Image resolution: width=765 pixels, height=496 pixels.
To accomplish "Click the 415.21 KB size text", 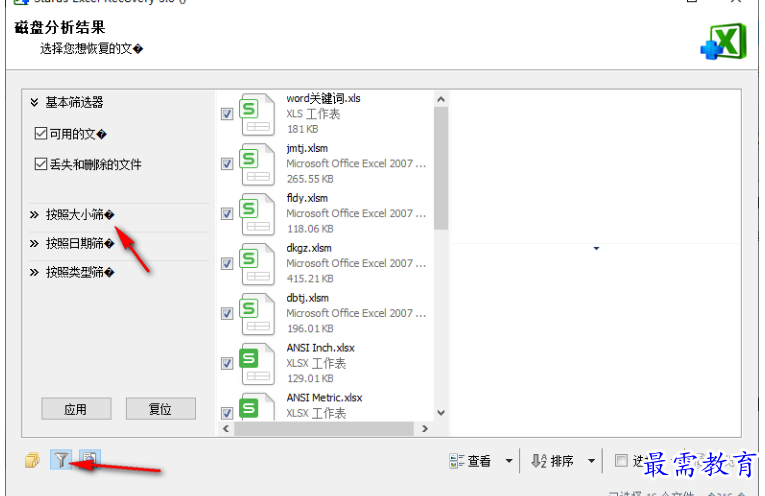I will pyautogui.click(x=310, y=278).
